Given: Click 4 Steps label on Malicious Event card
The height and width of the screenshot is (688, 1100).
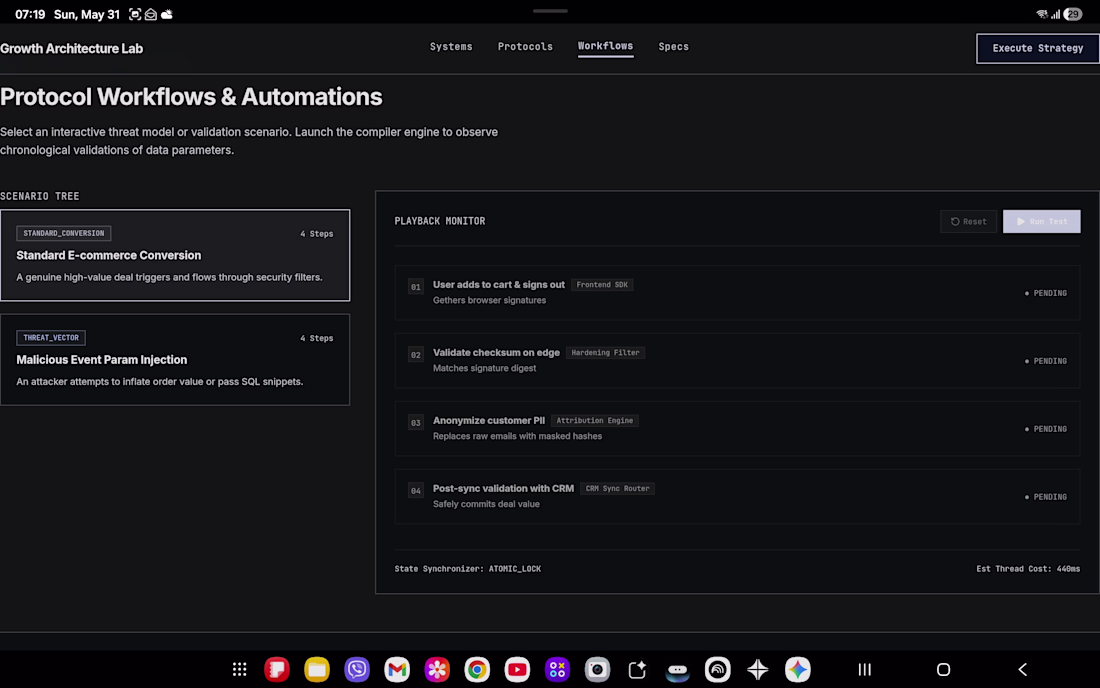Looking at the screenshot, I should point(316,338).
